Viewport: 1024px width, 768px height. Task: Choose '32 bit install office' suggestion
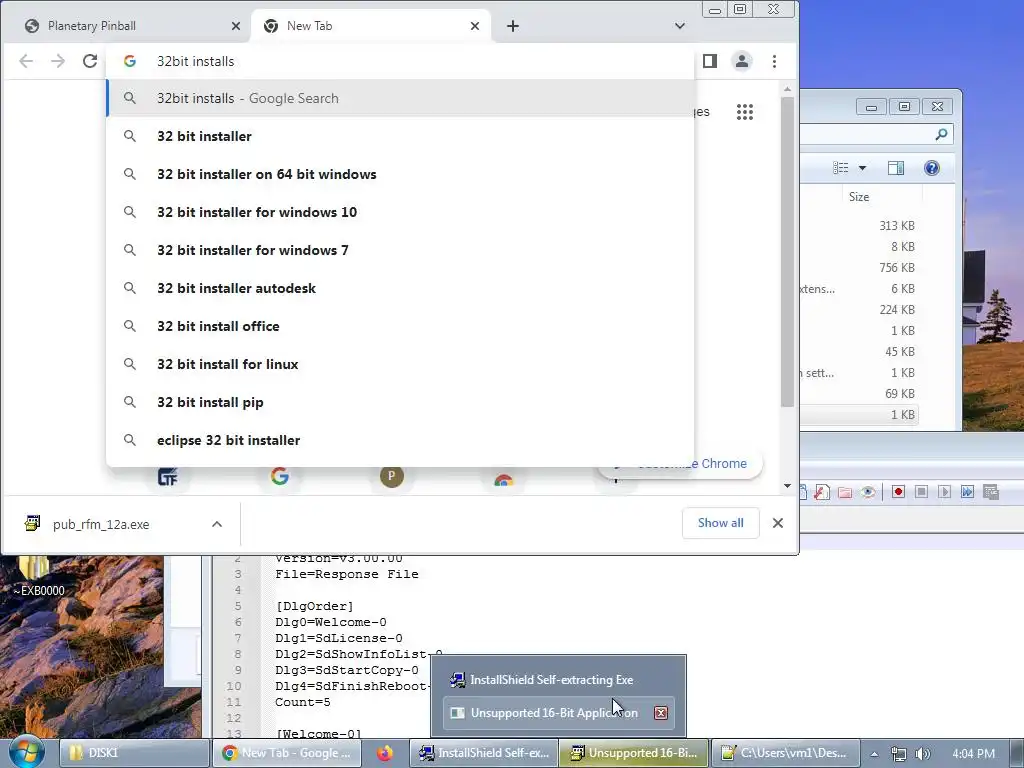pyautogui.click(x=400, y=326)
